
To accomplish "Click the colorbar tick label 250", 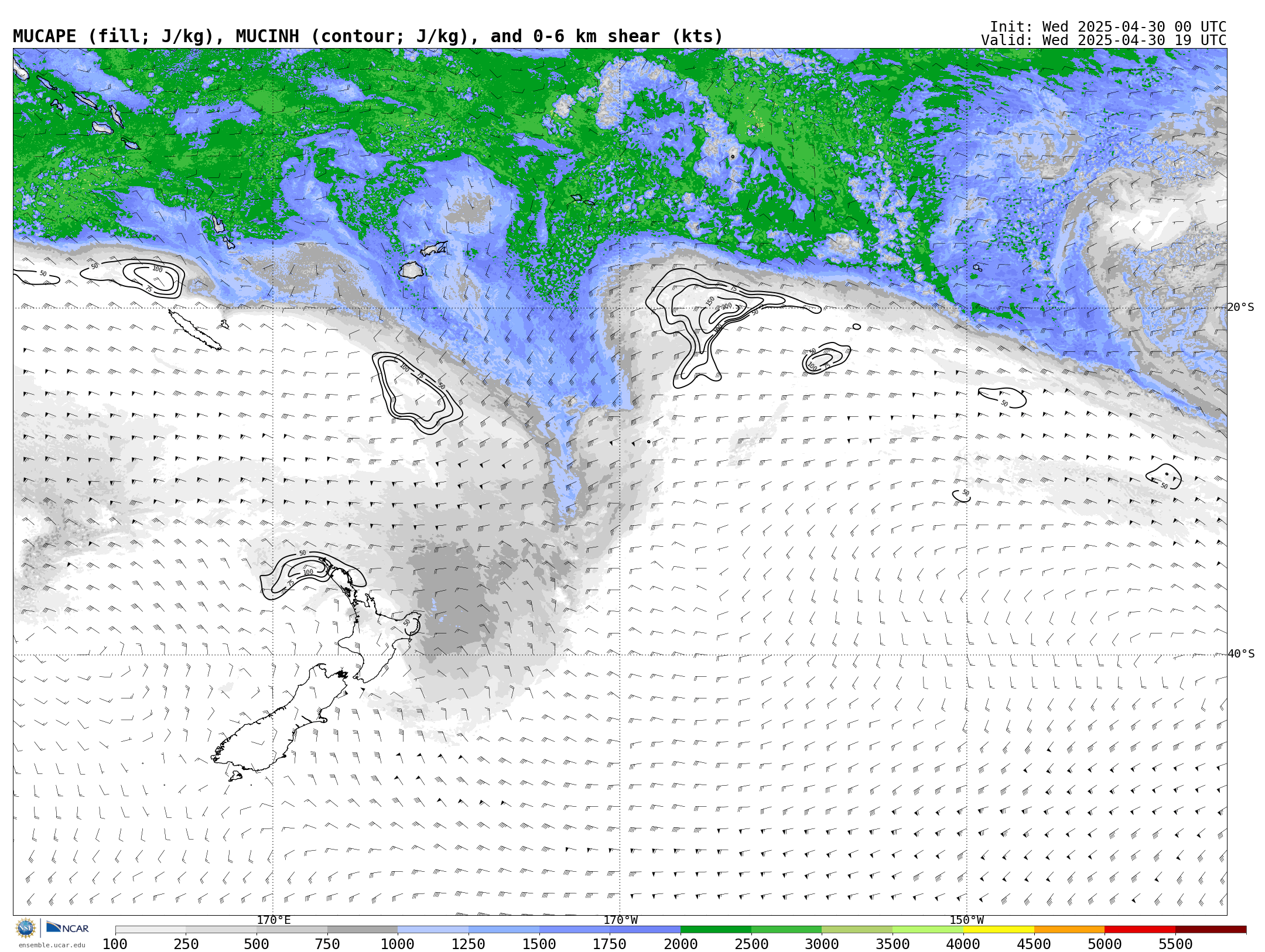I will 186,944.
